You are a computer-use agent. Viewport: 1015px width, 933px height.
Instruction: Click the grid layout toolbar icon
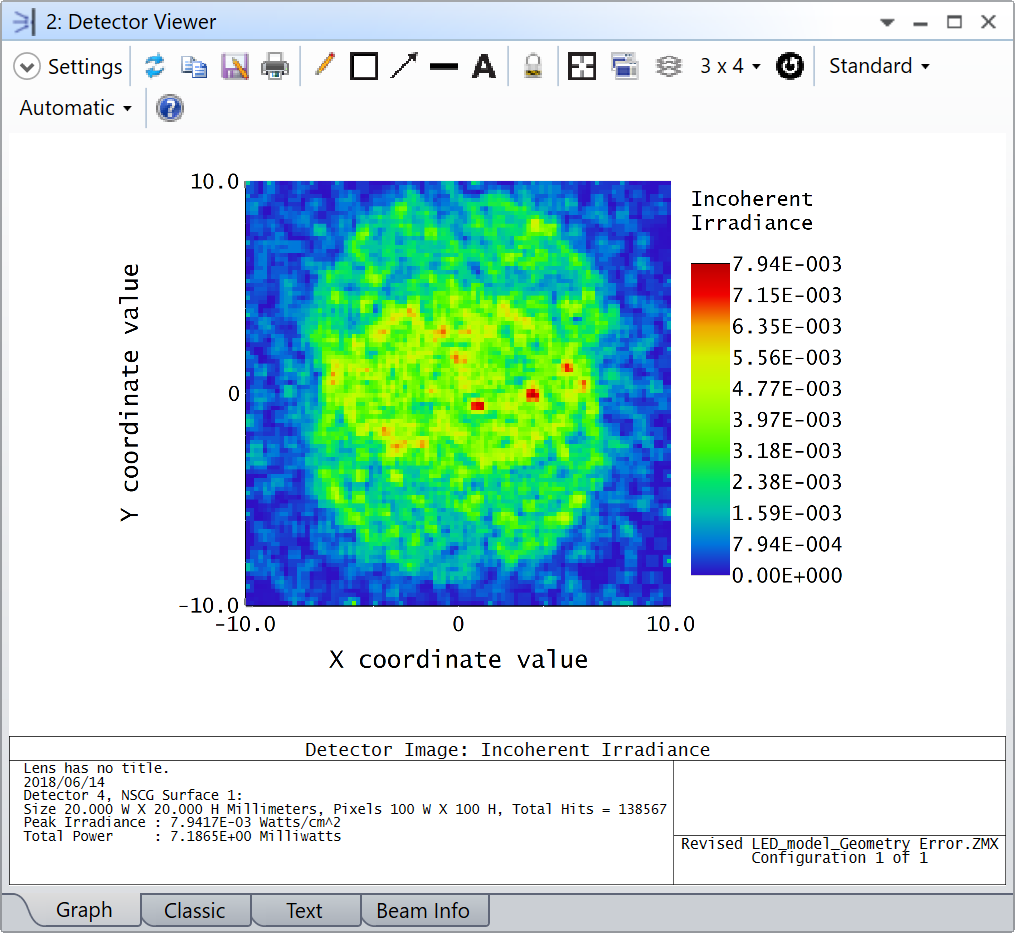581,66
